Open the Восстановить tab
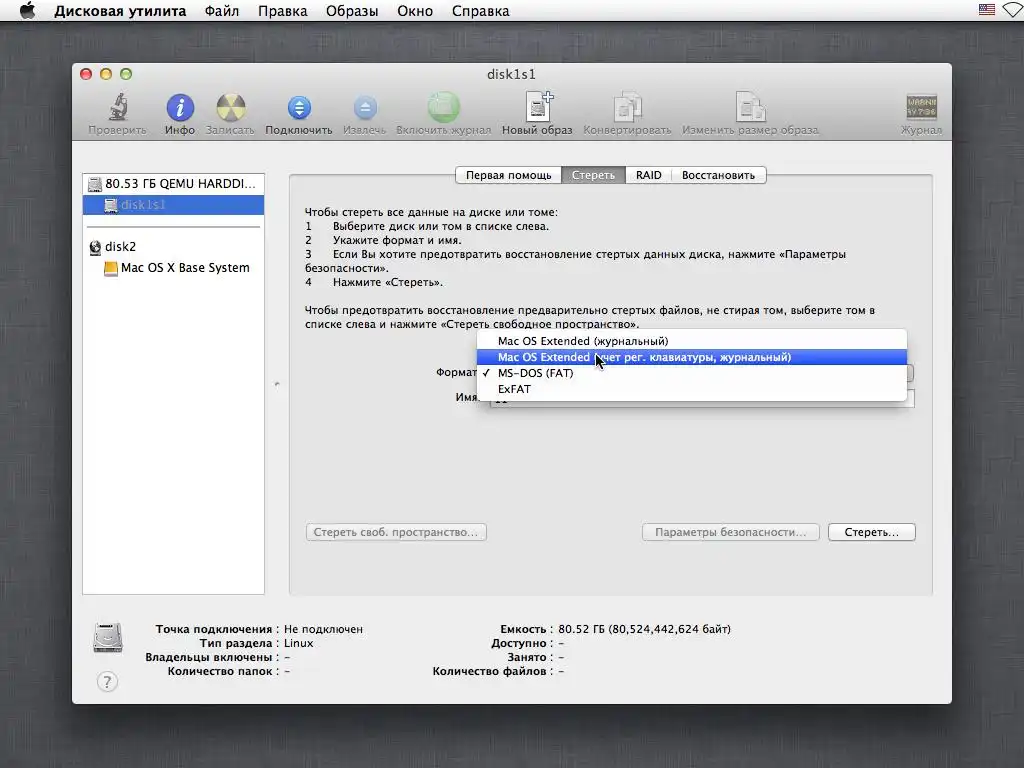Image resolution: width=1024 pixels, height=768 pixels. click(x=718, y=175)
